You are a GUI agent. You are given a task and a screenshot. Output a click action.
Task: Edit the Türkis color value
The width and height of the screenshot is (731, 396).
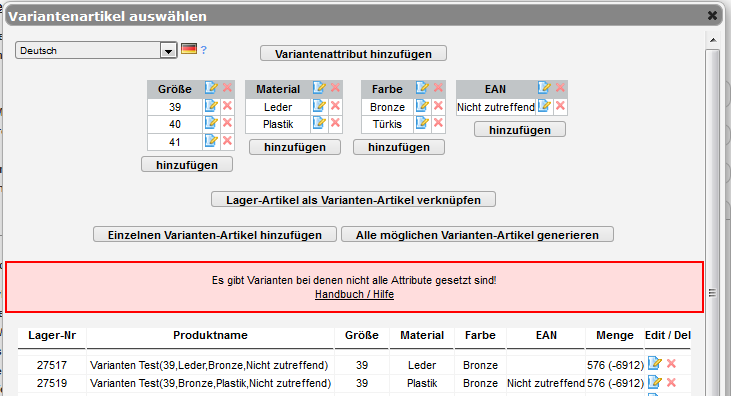tap(422, 123)
